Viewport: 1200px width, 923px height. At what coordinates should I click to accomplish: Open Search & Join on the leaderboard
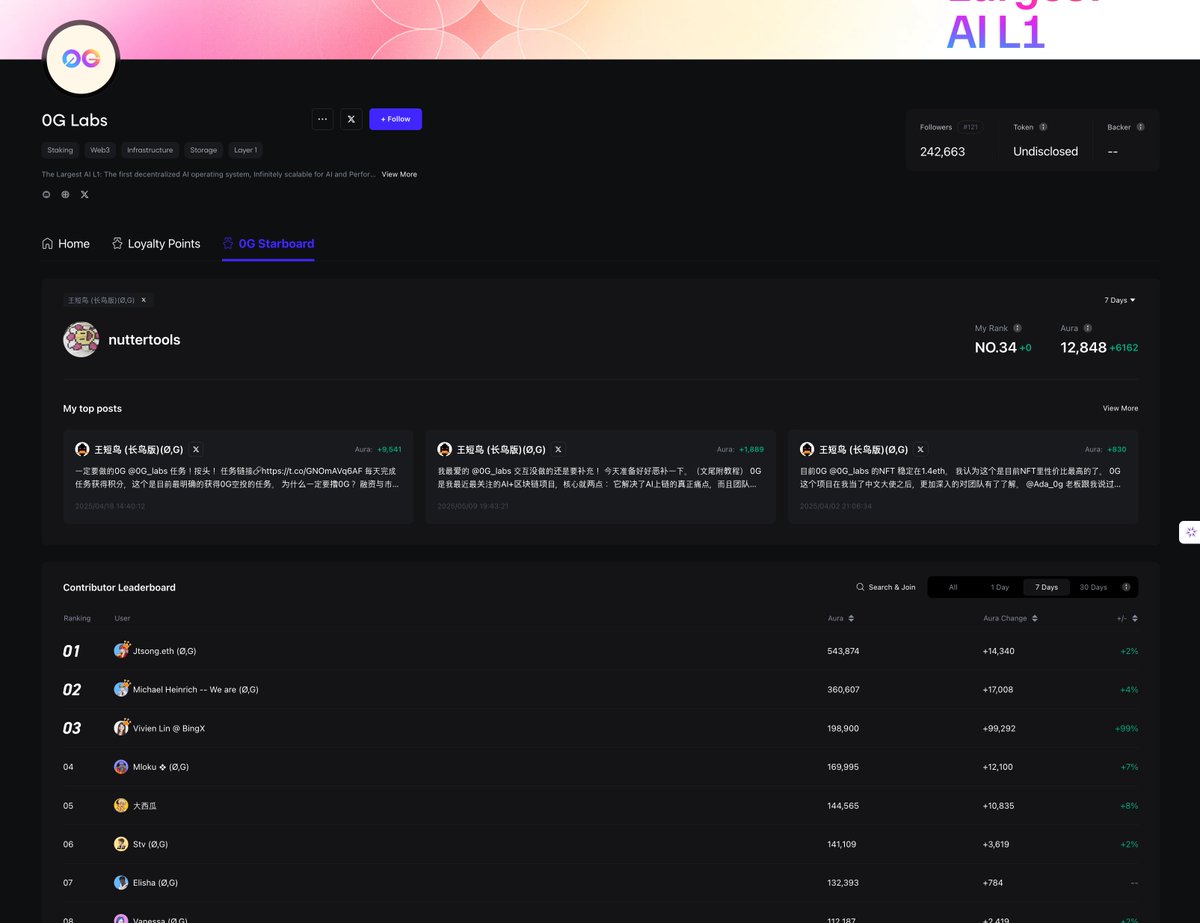pos(886,587)
